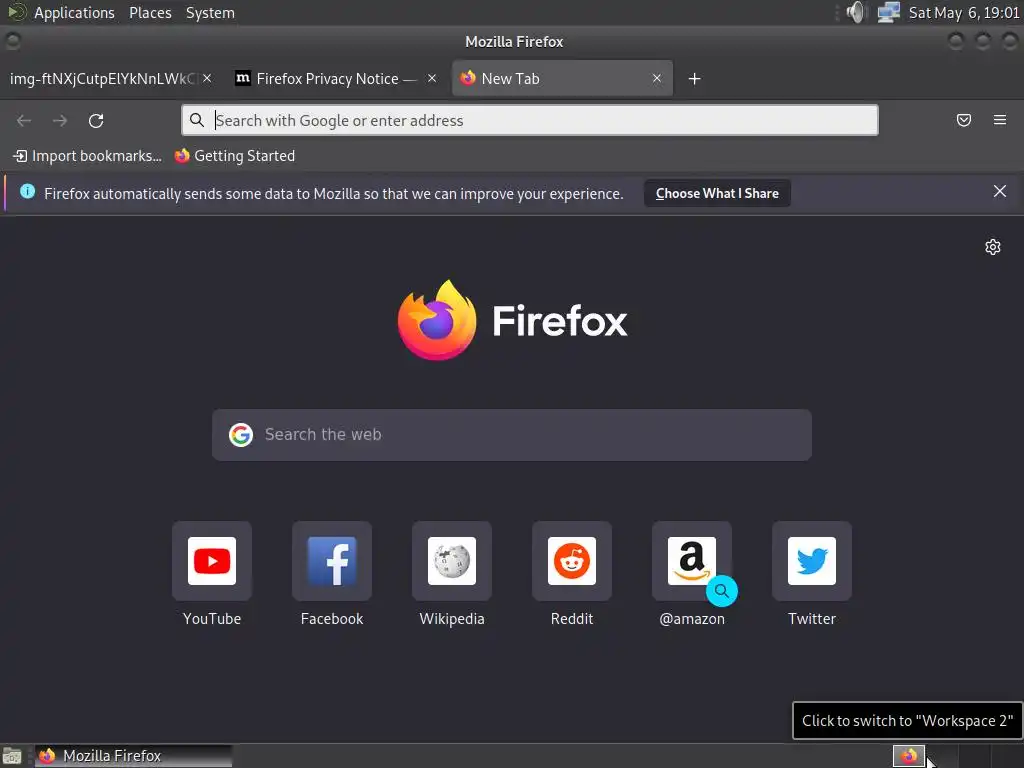Click the volume speaker icon in top panel

pyautogui.click(x=855, y=12)
